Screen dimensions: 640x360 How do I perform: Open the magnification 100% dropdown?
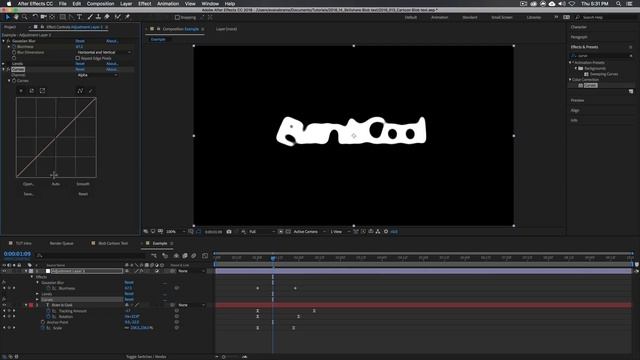pyautogui.click(x=176, y=231)
